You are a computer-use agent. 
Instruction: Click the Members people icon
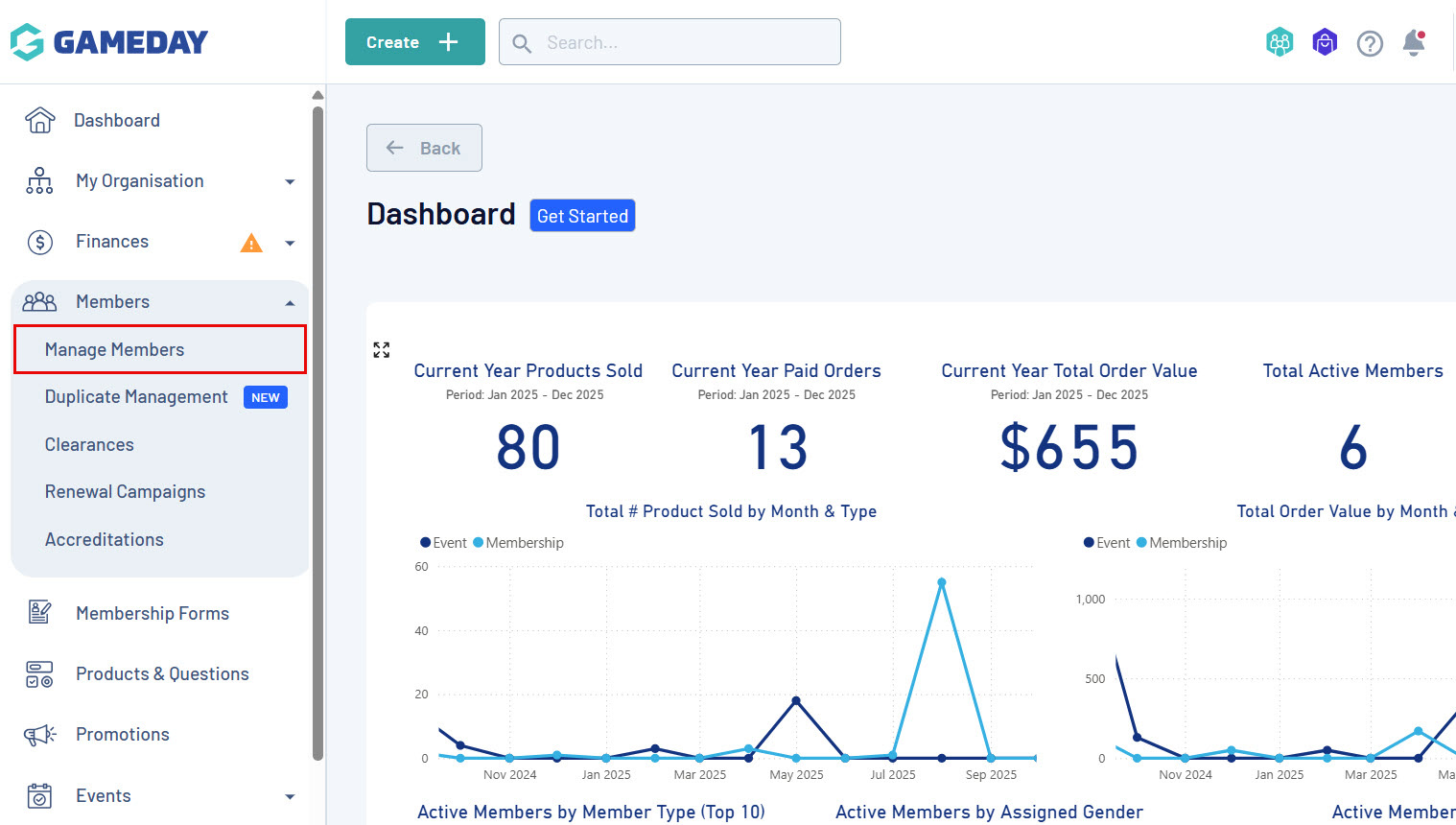pyautogui.click(x=39, y=302)
